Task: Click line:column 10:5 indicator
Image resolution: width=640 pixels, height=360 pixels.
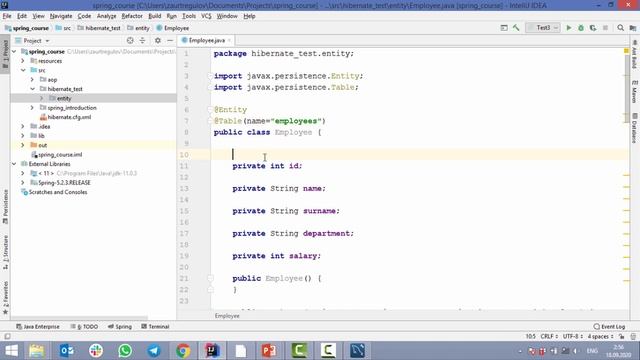Action: click(530, 337)
